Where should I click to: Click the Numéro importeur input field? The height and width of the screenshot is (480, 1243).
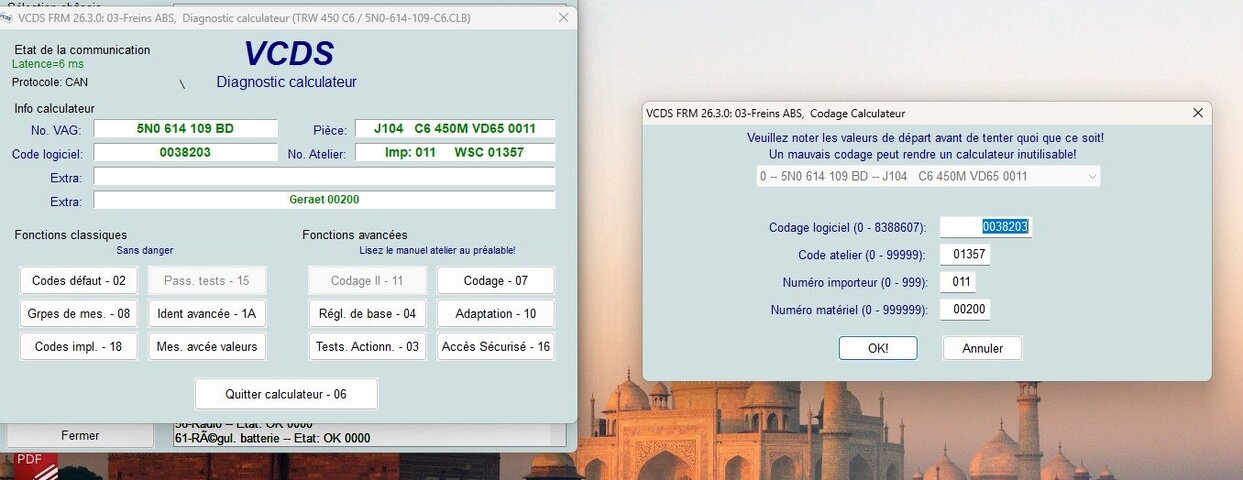958,282
